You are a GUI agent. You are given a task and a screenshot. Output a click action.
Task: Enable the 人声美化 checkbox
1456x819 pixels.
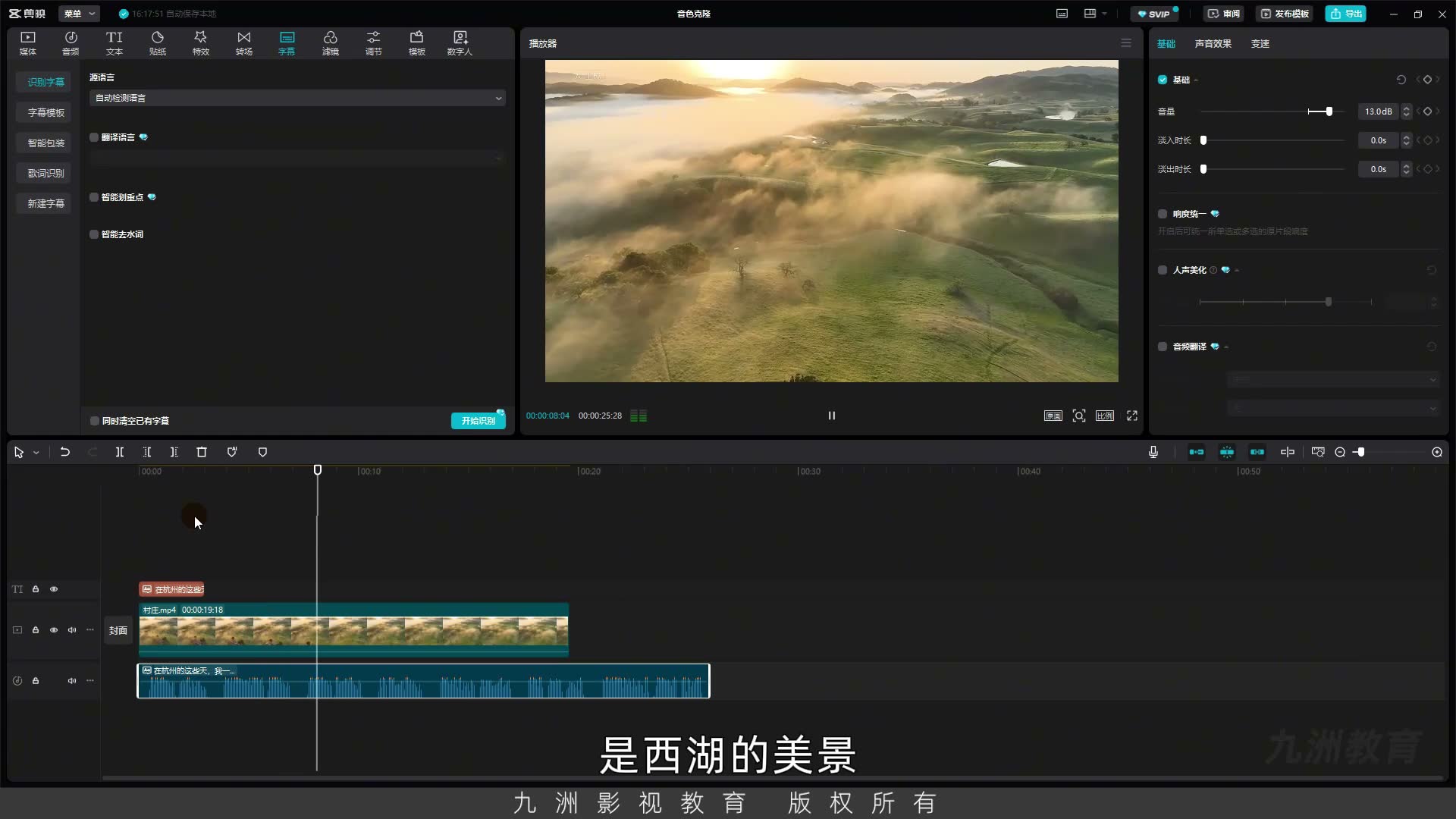coord(1163,270)
